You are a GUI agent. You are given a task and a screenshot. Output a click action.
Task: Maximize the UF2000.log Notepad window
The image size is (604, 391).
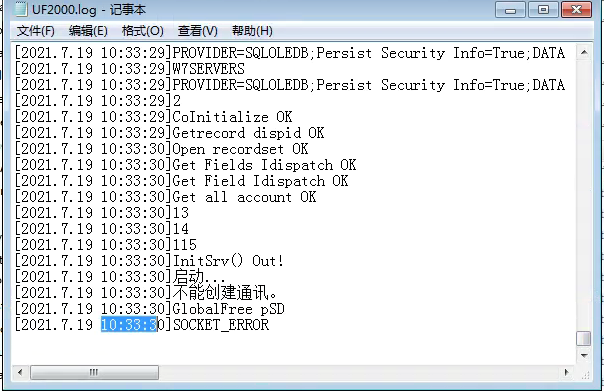543,10
